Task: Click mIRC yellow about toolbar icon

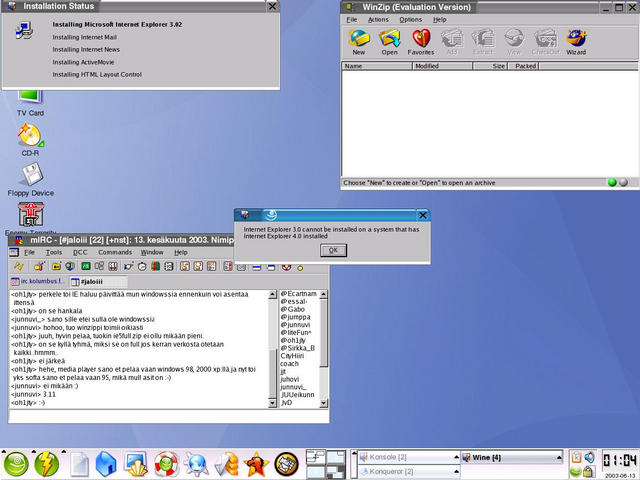Action: click(x=300, y=268)
